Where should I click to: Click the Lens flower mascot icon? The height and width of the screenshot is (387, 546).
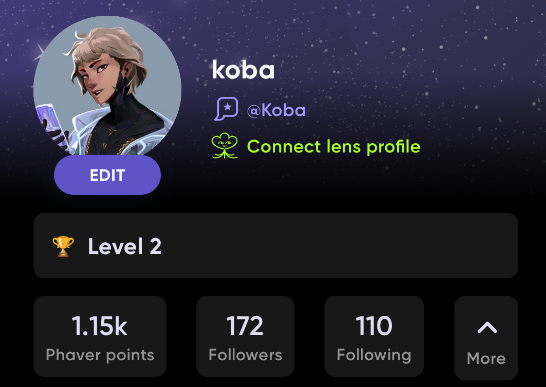tap(225, 146)
